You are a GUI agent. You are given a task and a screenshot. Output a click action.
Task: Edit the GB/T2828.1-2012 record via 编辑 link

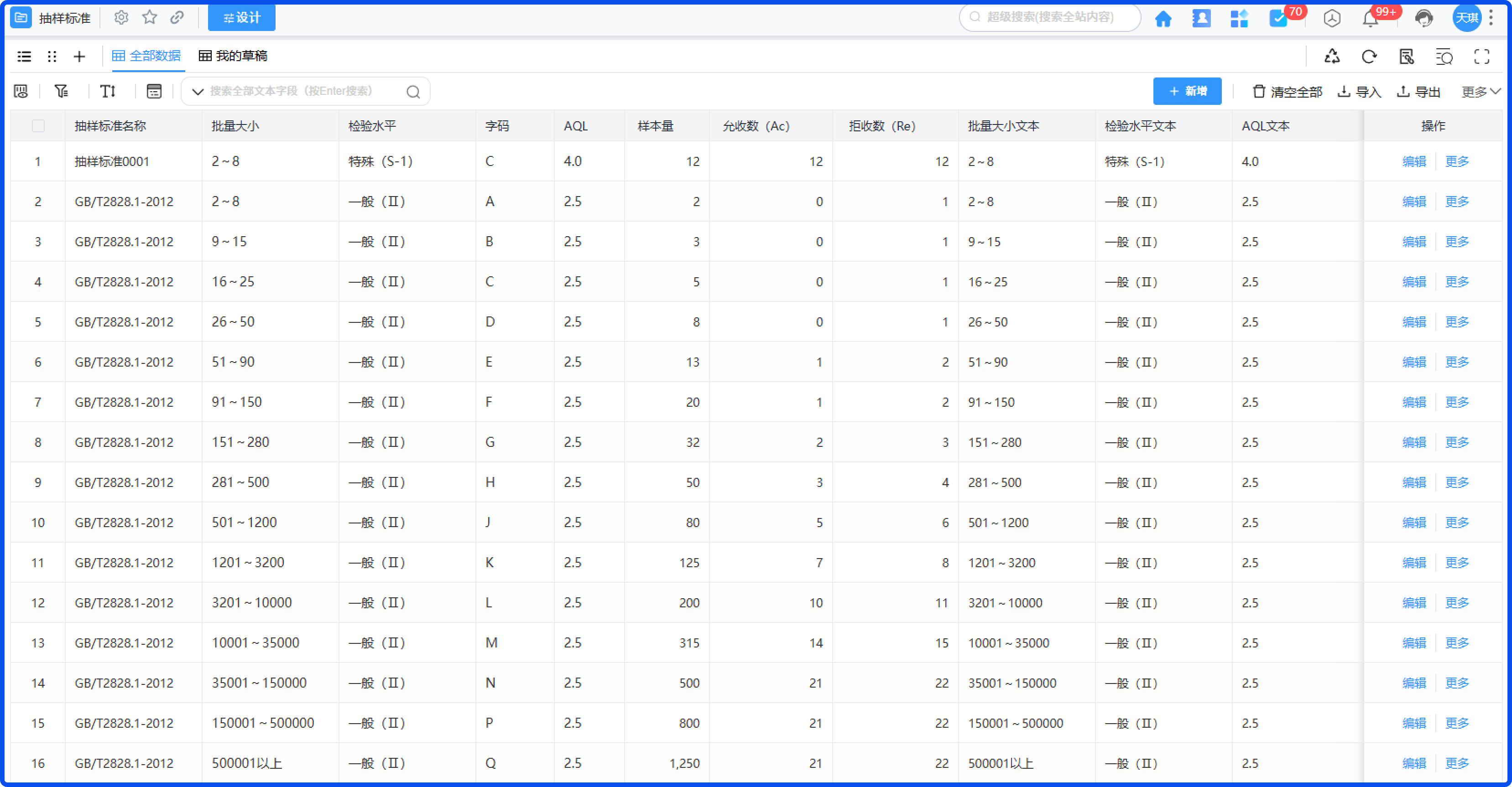1413,201
